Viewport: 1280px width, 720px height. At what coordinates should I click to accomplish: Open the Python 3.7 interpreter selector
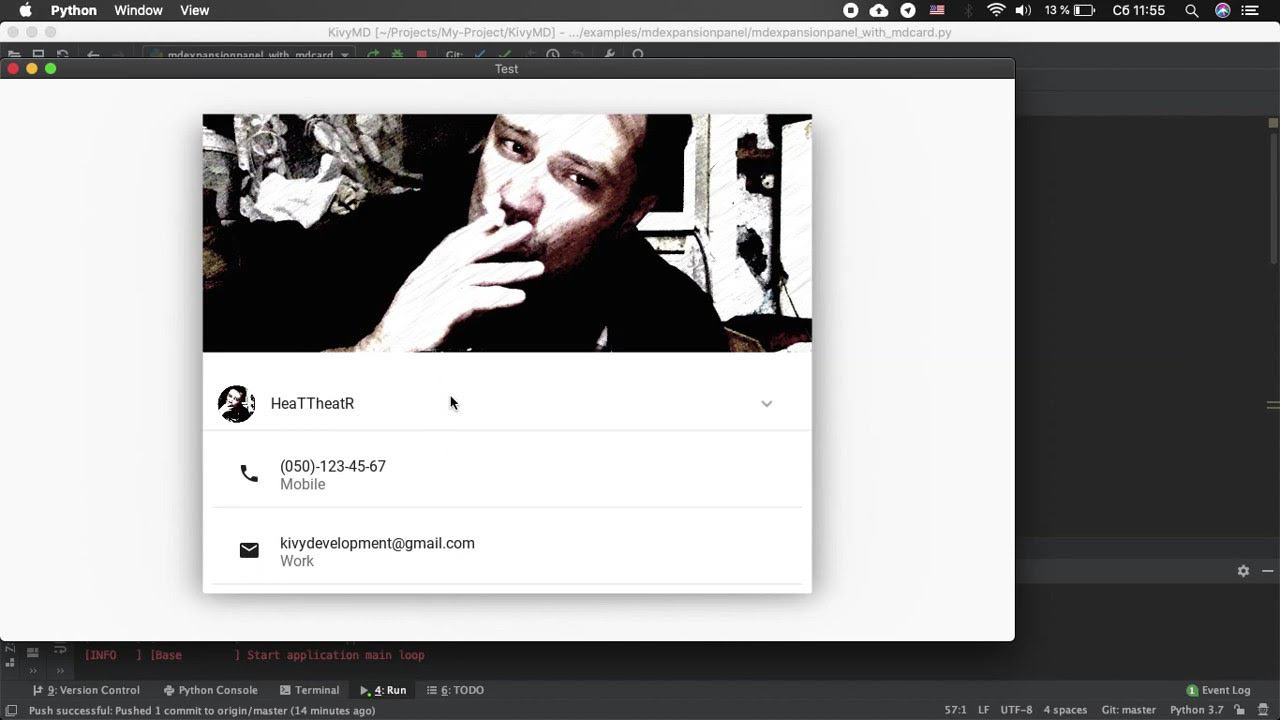click(1197, 711)
